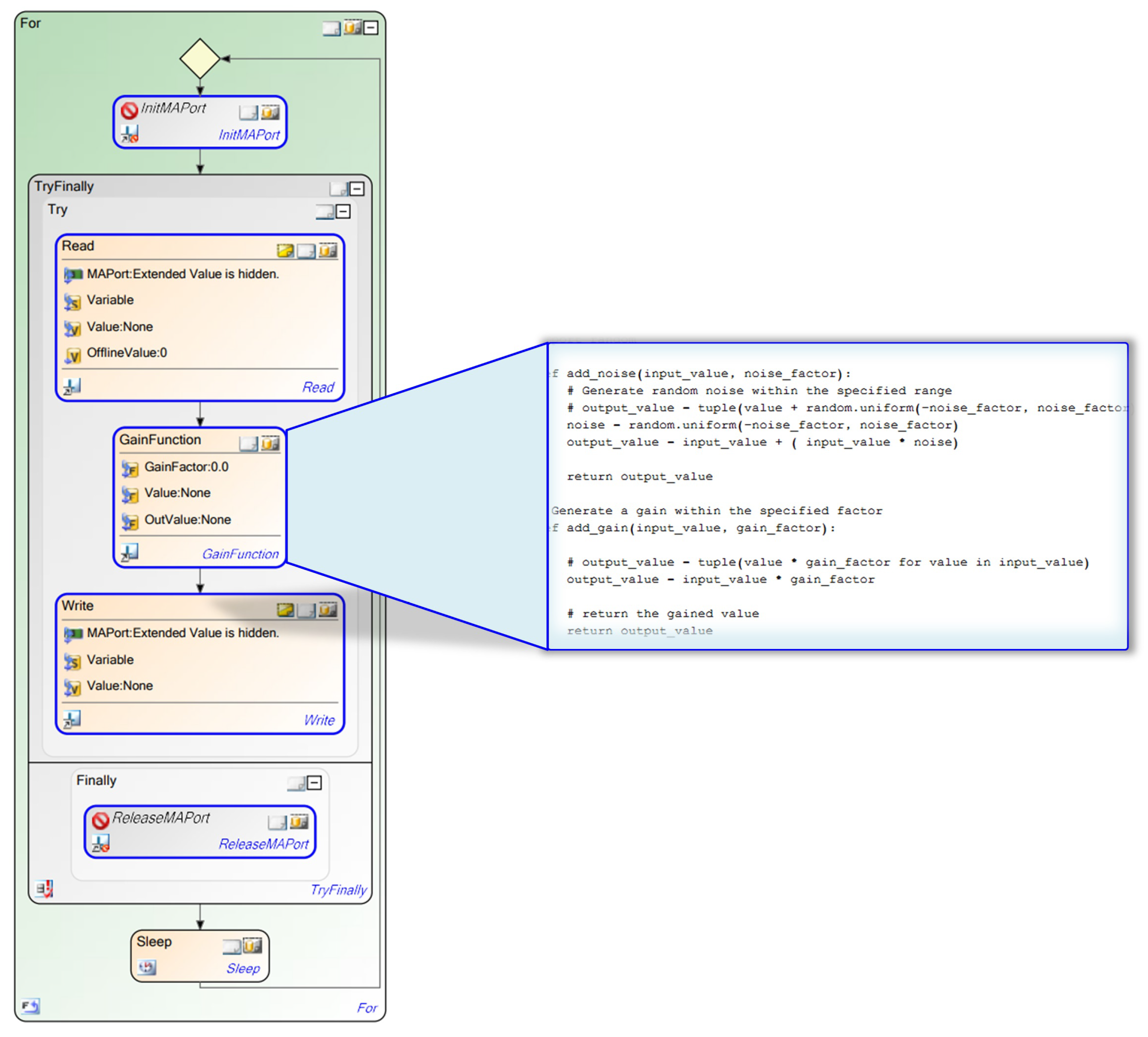Collapse the For loop block

[371, 27]
